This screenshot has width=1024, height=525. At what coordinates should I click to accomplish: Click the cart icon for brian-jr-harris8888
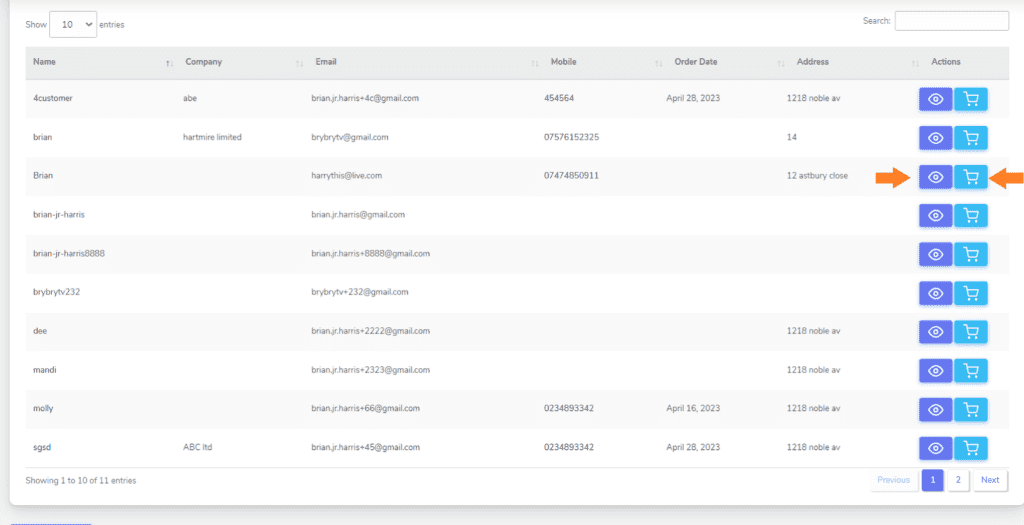(971, 254)
